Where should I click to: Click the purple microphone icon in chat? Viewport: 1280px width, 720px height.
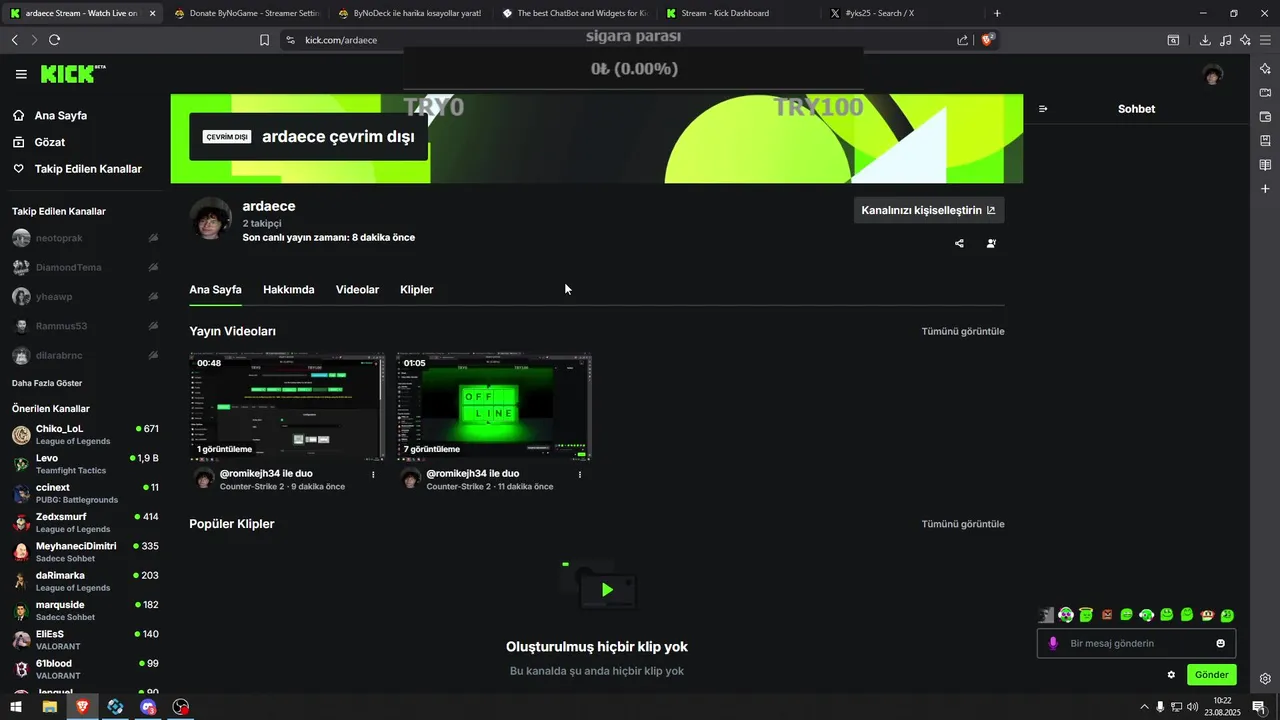click(1052, 643)
